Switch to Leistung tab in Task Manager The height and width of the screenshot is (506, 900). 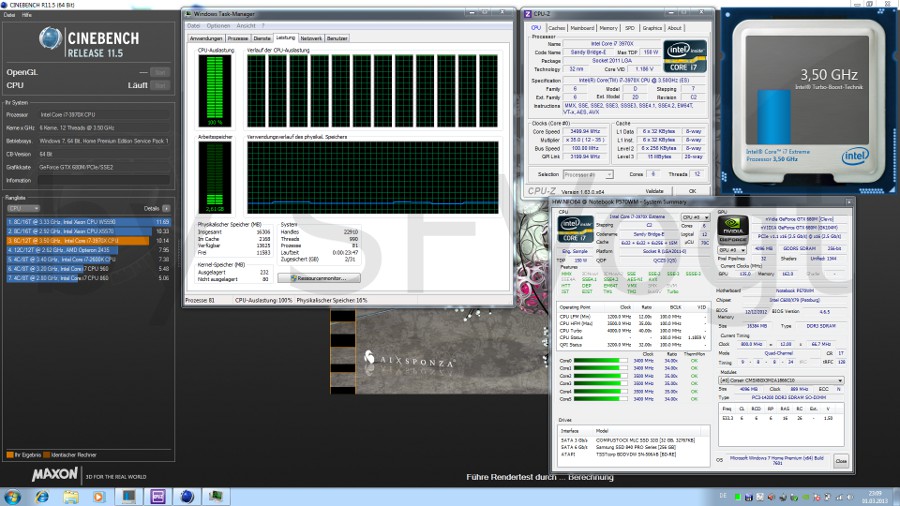pos(285,37)
